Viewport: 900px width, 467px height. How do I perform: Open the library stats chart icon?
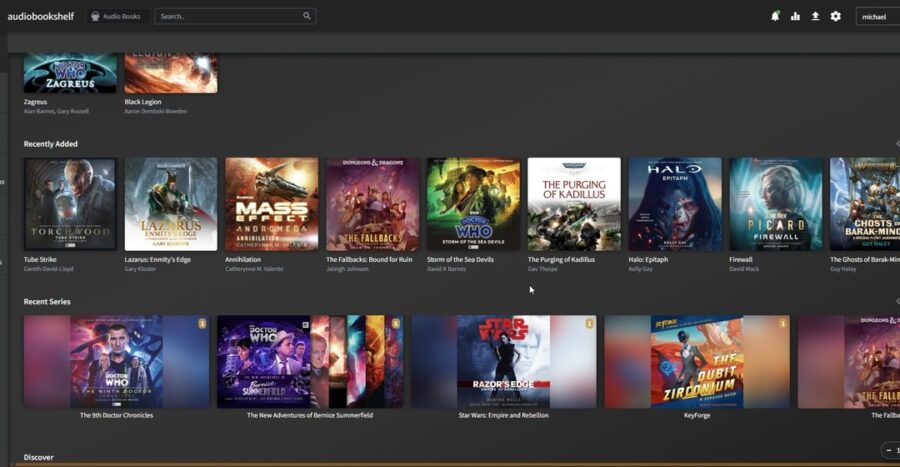795,16
